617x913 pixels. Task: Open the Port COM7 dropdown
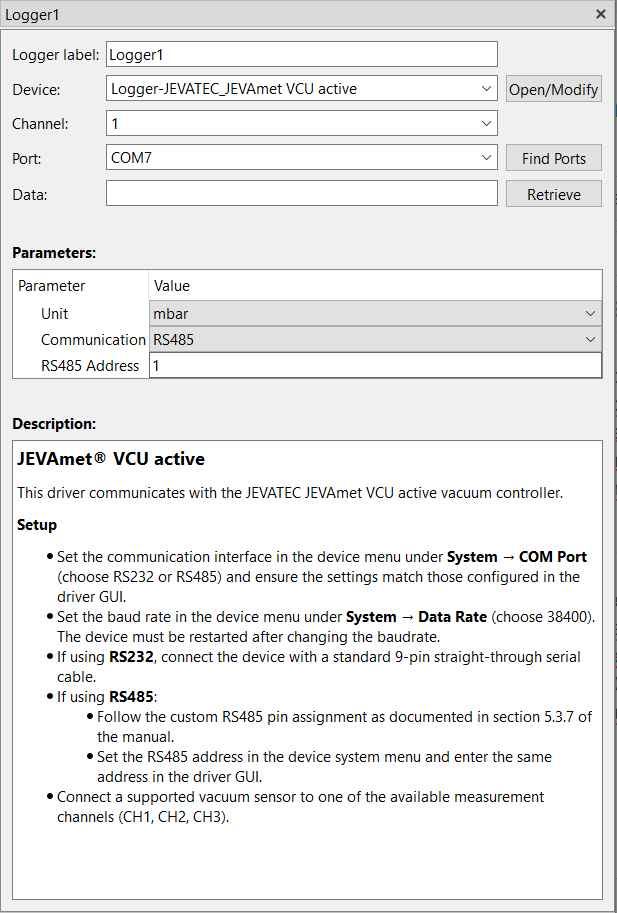[x=302, y=157]
